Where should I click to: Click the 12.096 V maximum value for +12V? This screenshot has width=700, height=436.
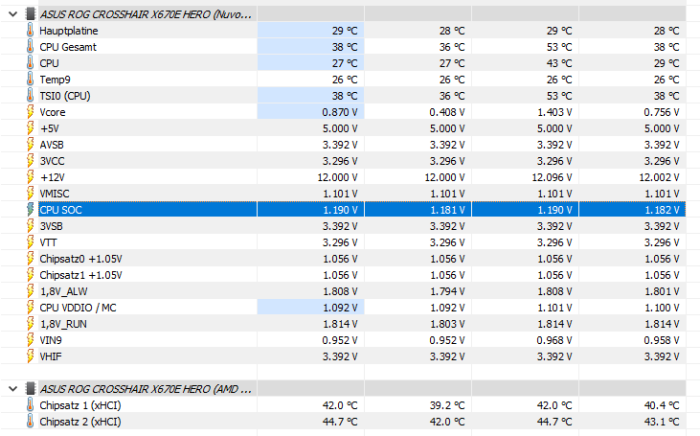pyautogui.click(x=551, y=177)
